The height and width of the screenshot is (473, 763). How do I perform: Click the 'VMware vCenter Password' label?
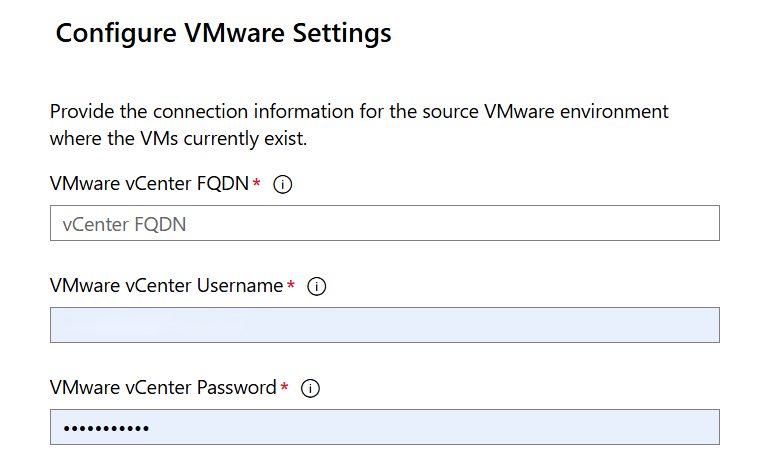coord(163,388)
